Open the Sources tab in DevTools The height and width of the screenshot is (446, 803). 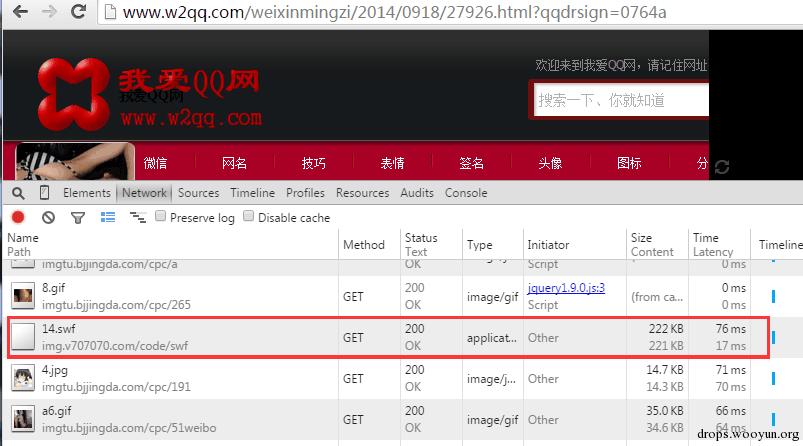click(198, 193)
